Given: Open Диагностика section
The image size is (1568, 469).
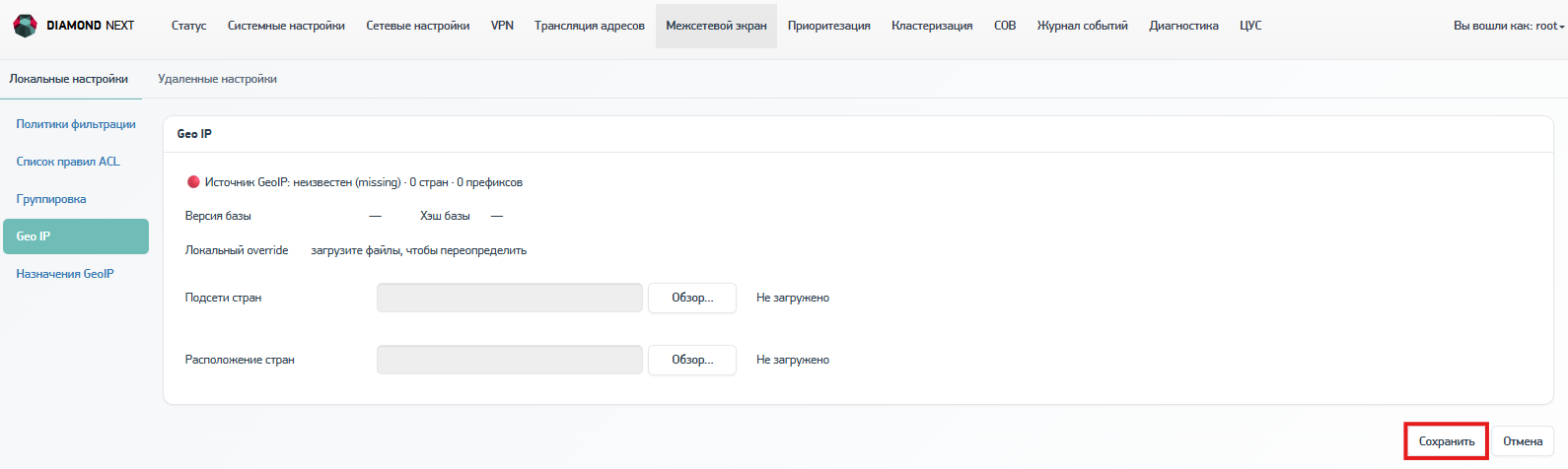Looking at the screenshot, I should tap(1183, 26).
